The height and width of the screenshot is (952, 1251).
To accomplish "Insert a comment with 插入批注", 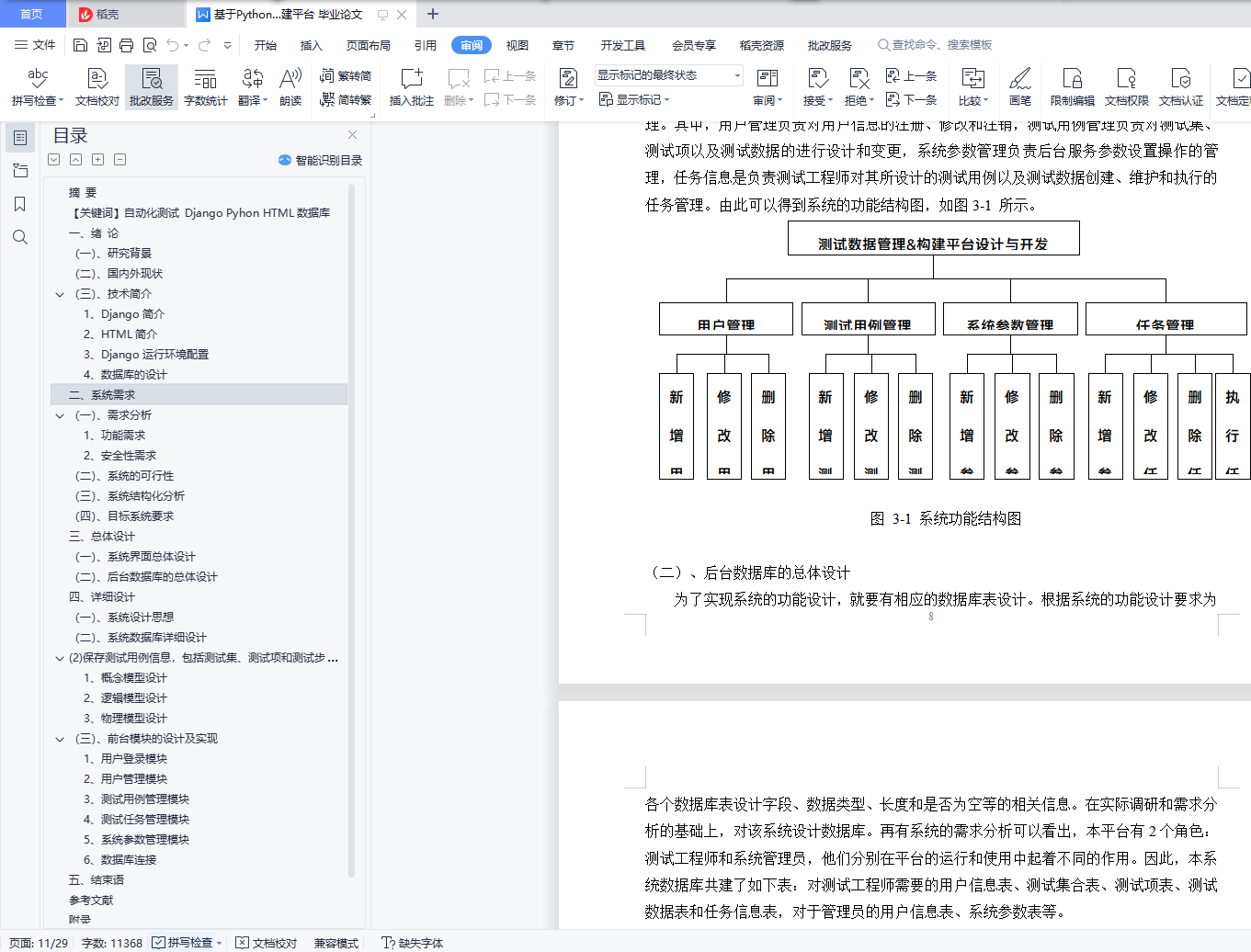I will 412,87.
